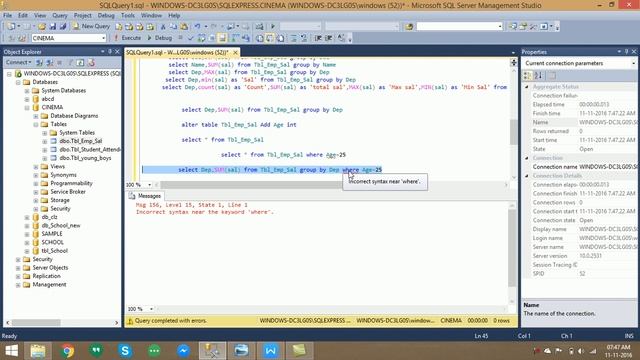This screenshot has width=640, height=360.
Task: Open the Query menu
Action: 60,16
